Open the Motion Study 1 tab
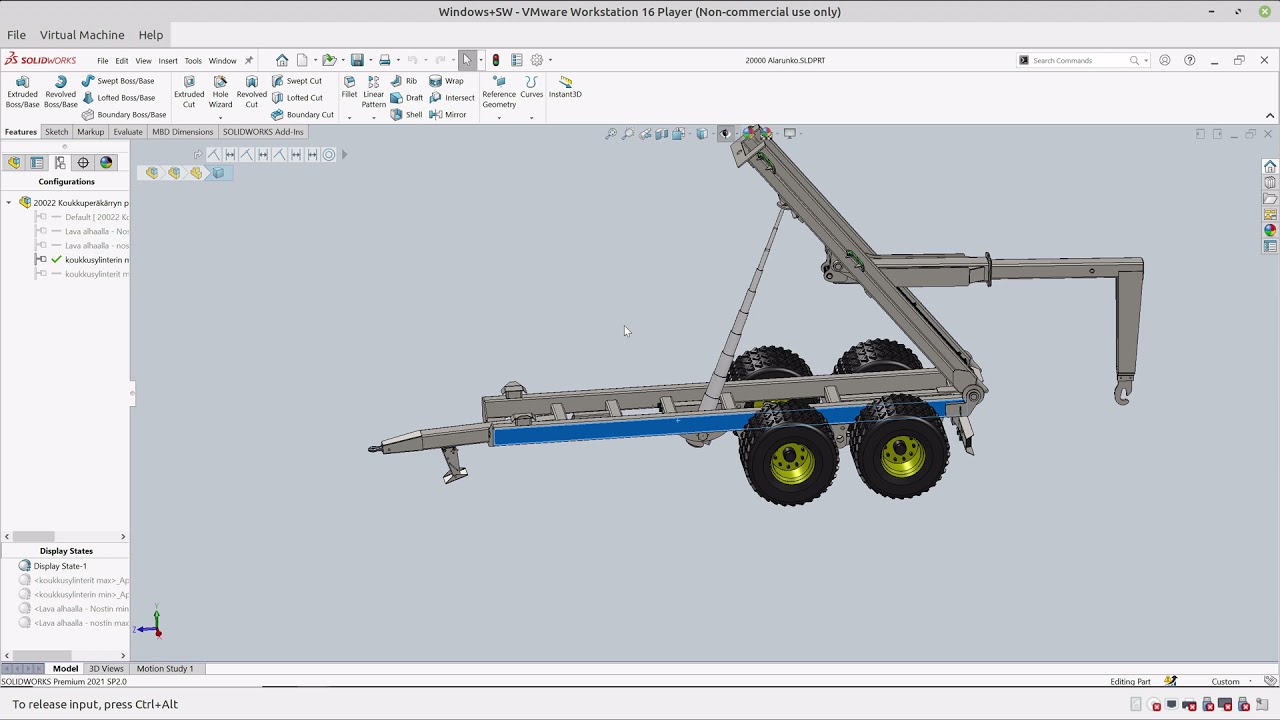Viewport: 1280px width, 720px height. (x=165, y=669)
